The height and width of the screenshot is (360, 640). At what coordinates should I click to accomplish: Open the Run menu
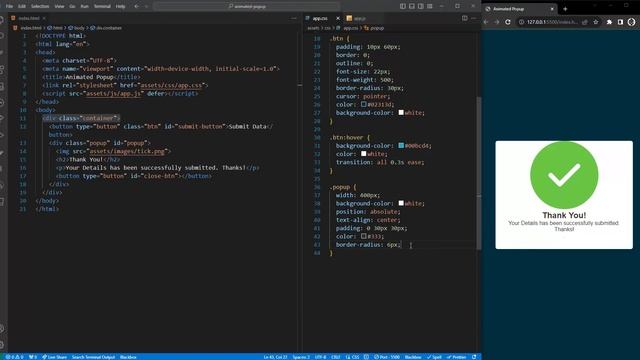click(x=84, y=7)
